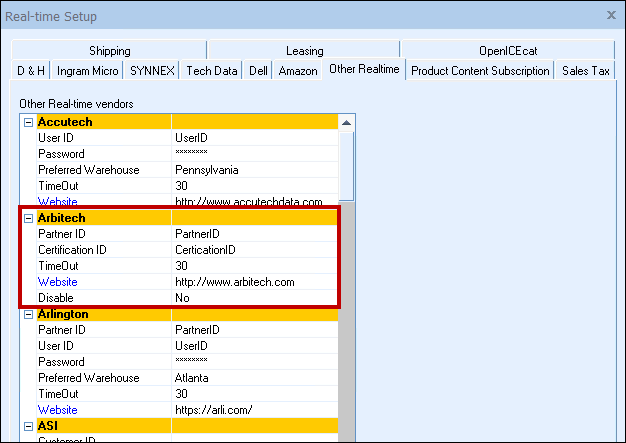Open the OpenICEcat tab
Viewport: 626px width, 443px height.
point(508,51)
